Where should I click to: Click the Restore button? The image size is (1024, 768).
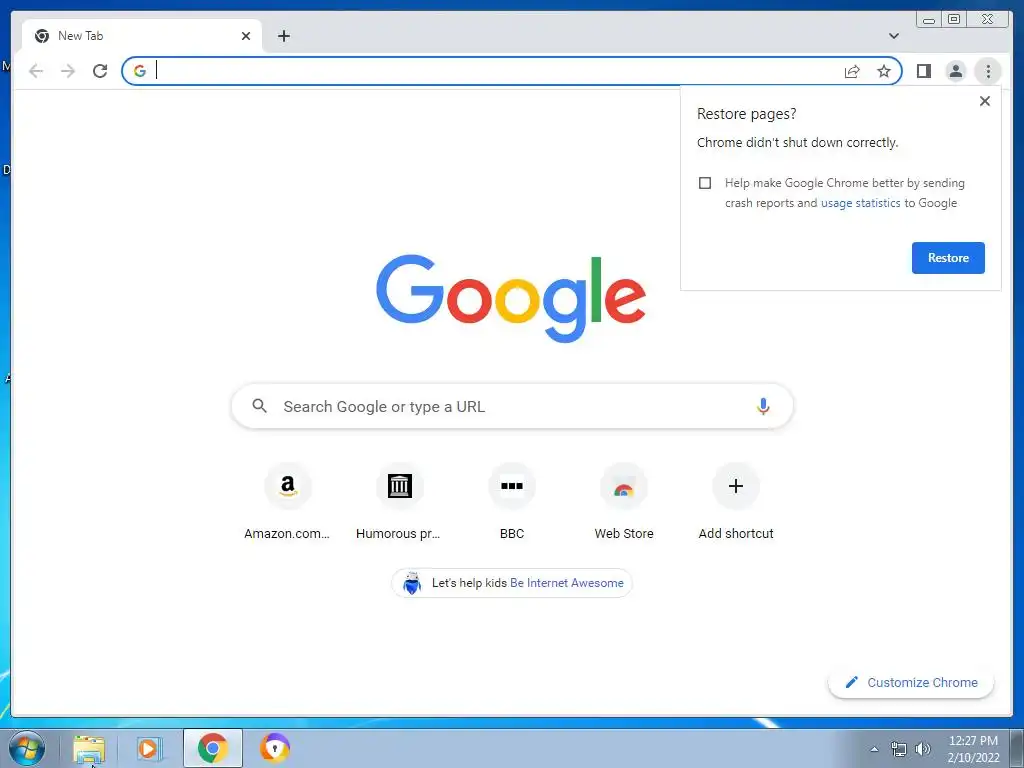[948, 258]
